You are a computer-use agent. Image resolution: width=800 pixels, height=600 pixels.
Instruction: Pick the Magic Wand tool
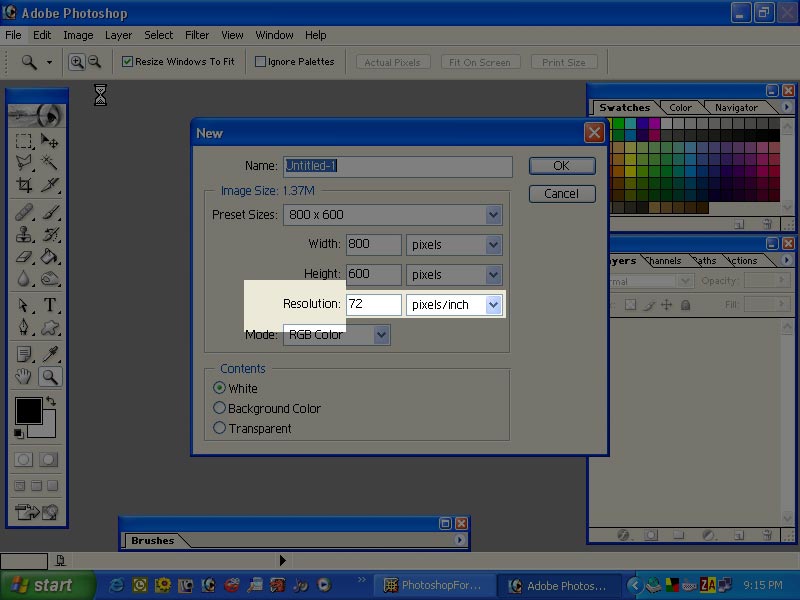[50, 163]
